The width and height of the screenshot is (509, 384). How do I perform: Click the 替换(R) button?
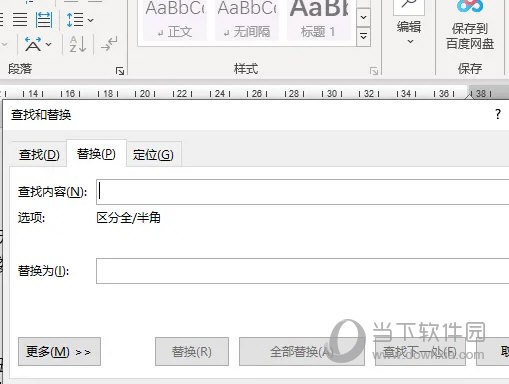pos(192,352)
